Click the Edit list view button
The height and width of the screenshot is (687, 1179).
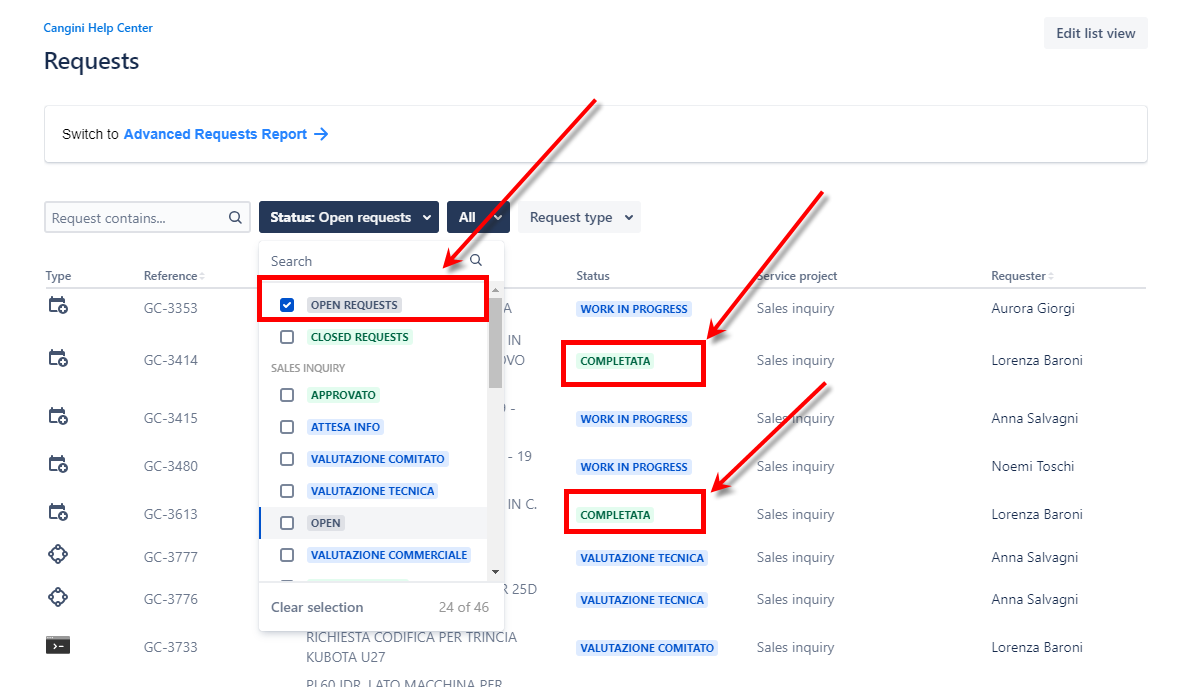1096,33
